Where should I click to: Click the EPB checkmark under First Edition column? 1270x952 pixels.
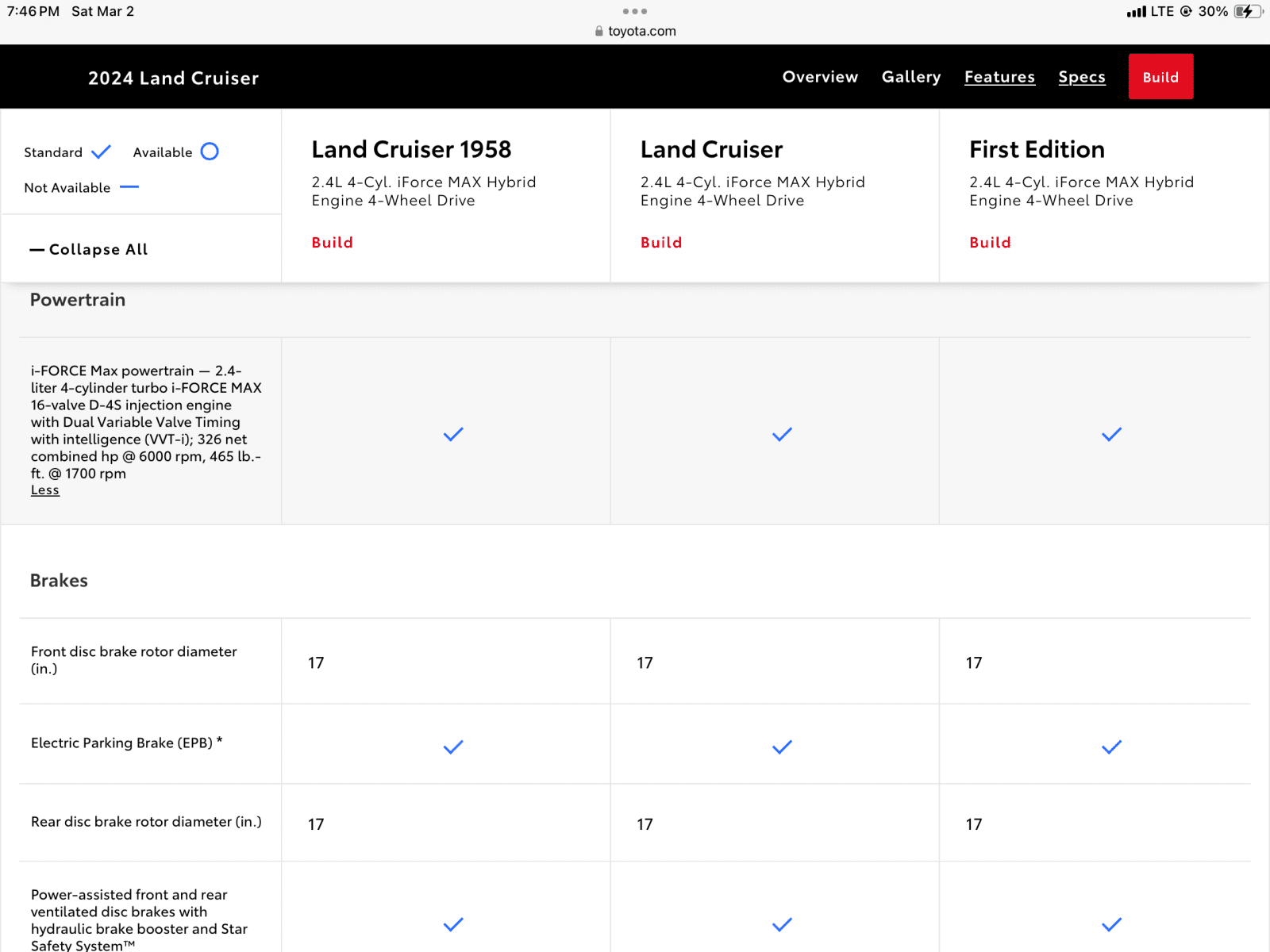(x=1111, y=747)
